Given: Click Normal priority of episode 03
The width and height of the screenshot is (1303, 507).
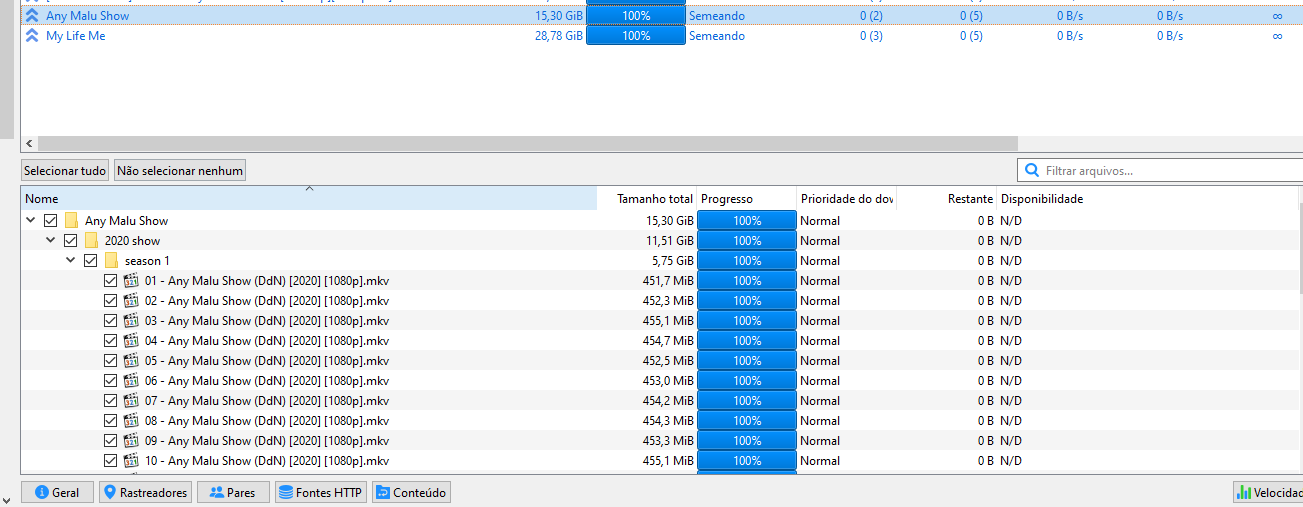Looking at the screenshot, I should (820, 321).
